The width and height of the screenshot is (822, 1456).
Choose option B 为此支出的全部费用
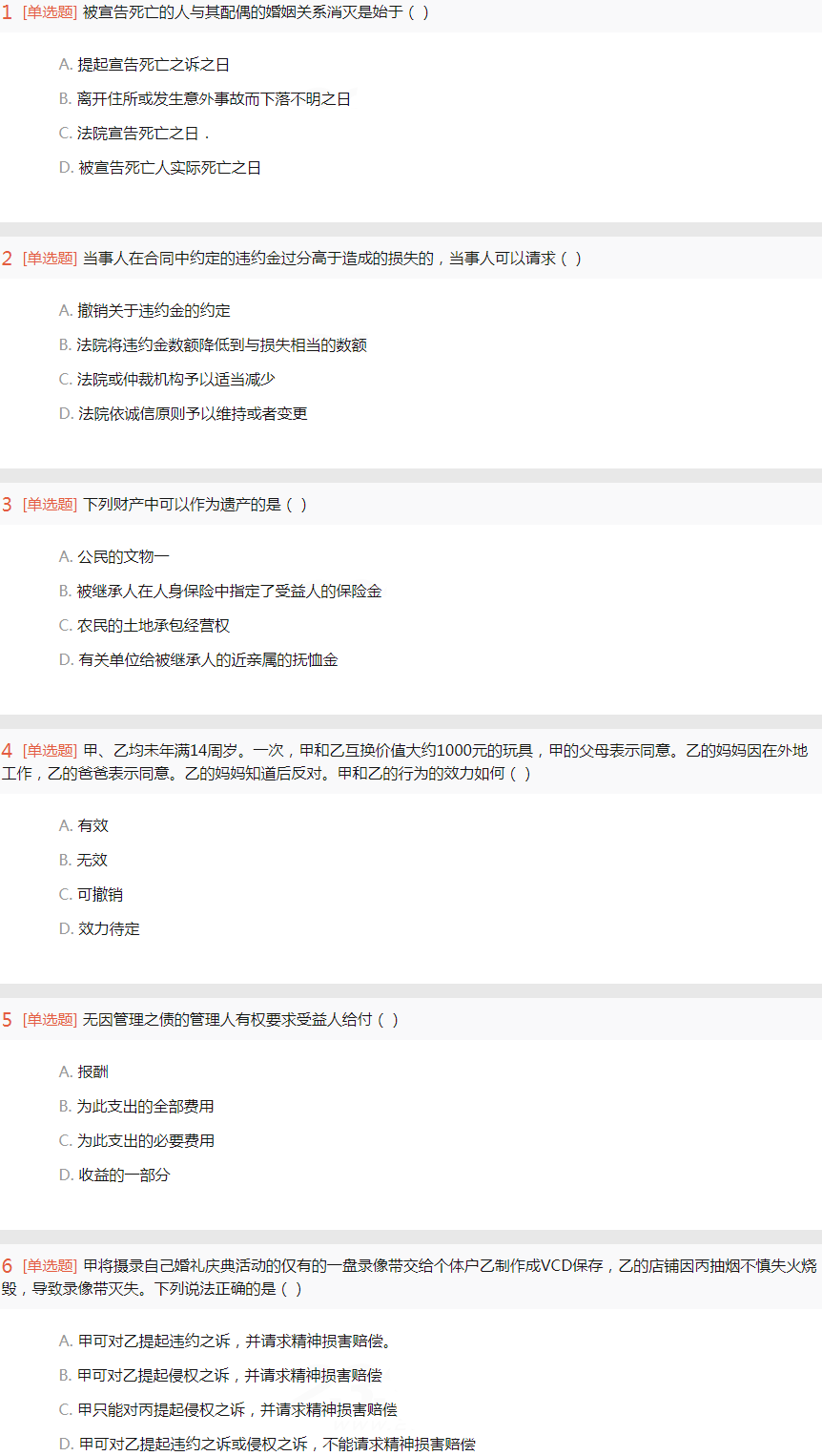point(136,1107)
